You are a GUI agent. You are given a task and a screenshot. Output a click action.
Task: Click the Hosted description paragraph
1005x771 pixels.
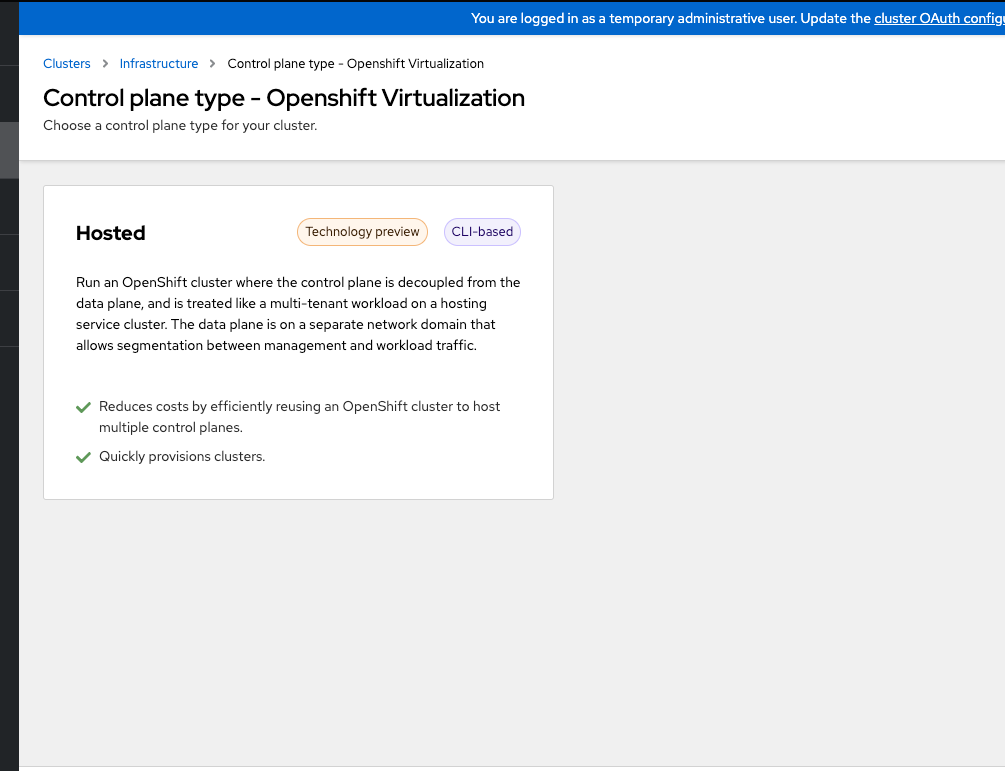pyautogui.click(x=298, y=314)
